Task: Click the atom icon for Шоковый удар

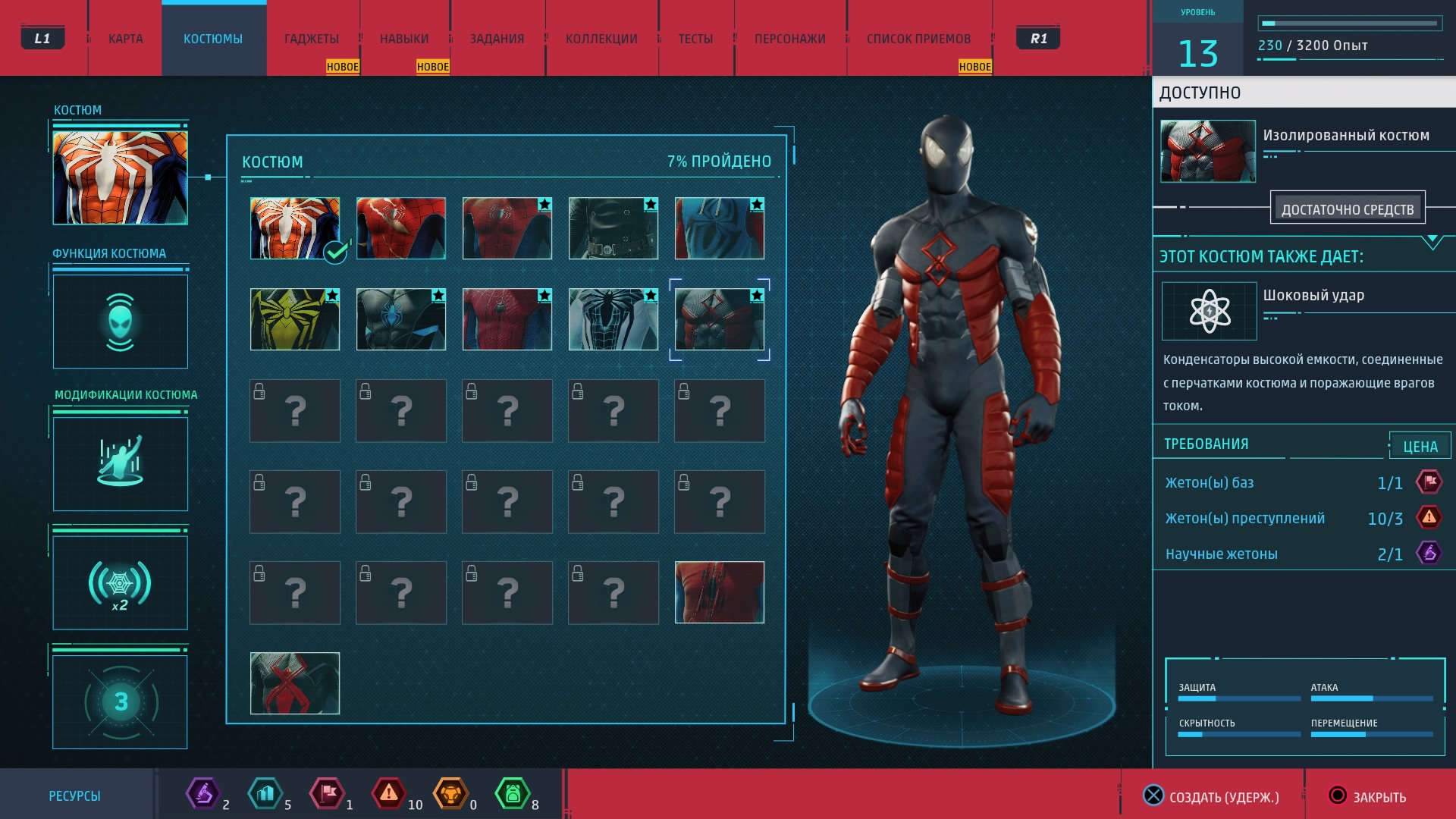Action: (1209, 311)
